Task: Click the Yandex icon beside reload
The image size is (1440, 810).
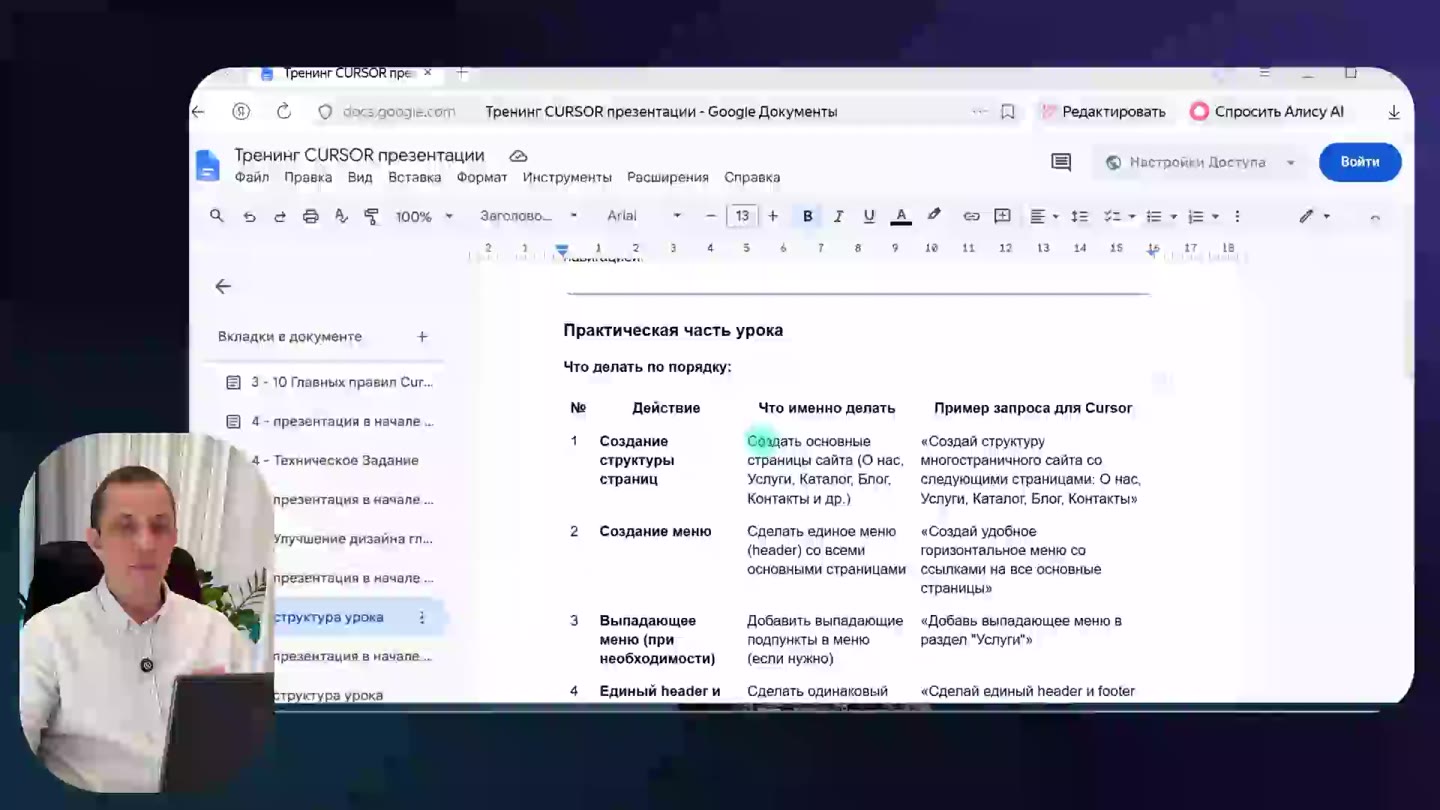Action: point(241,112)
